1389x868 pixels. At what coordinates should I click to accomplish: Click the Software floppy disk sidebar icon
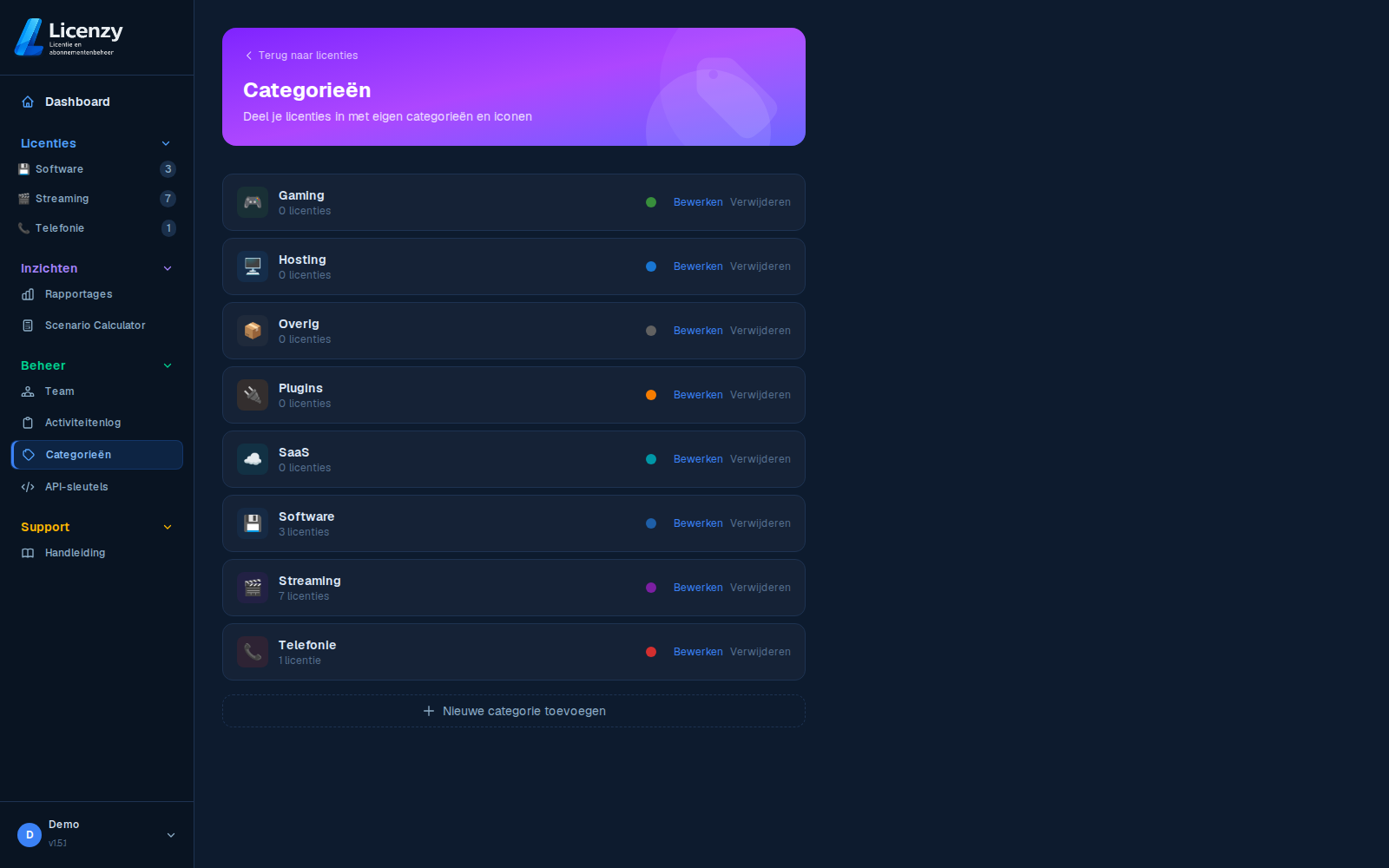(x=24, y=169)
